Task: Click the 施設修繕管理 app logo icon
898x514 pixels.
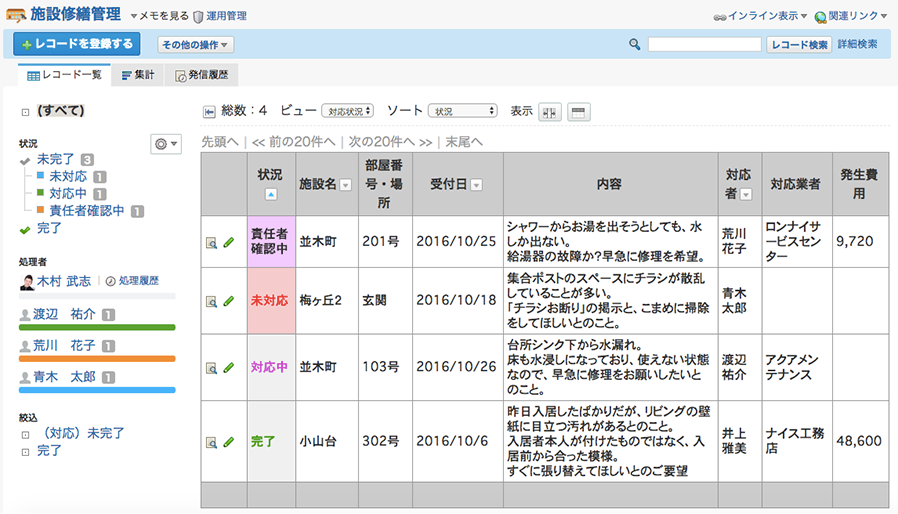Action: pyautogui.click(x=16, y=15)
